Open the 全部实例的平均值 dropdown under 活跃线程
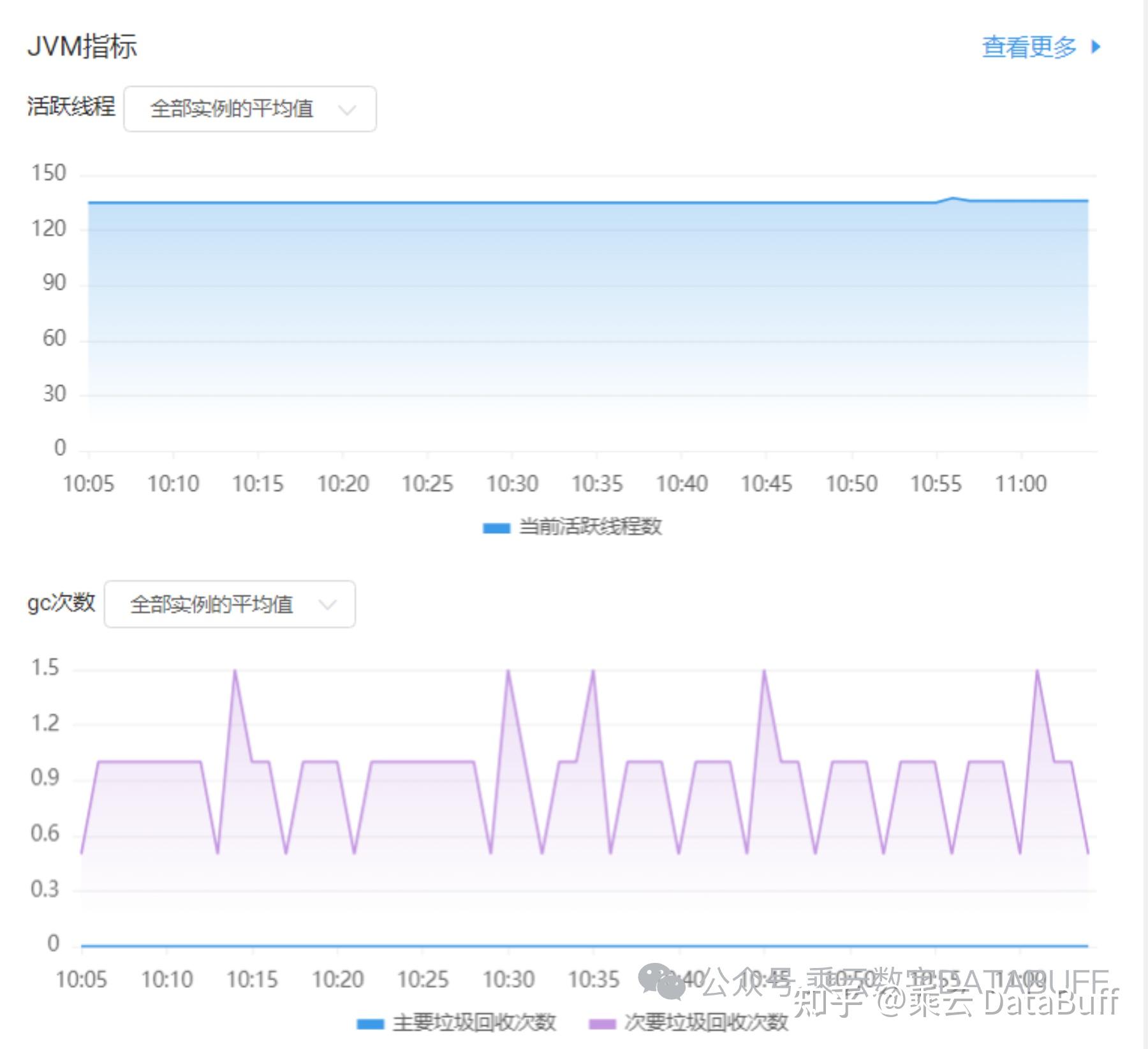 [249, 110]
